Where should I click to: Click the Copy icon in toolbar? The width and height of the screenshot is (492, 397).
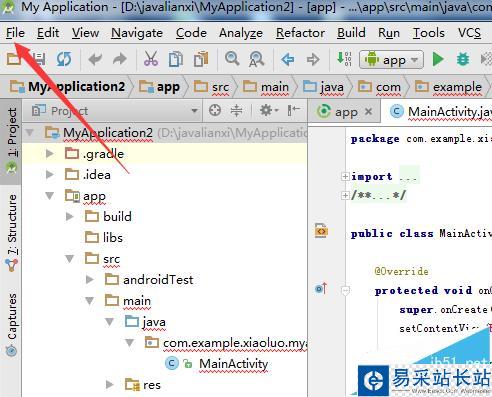point(176,59)
